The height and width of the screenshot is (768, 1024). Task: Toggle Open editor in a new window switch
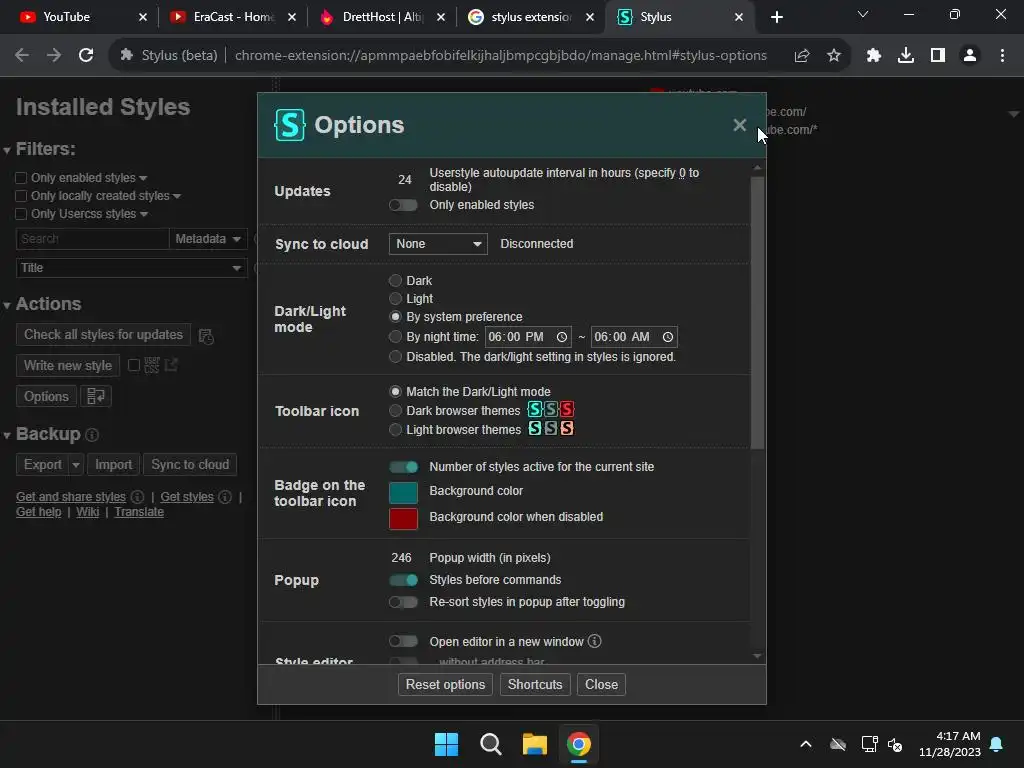point(403,641)
